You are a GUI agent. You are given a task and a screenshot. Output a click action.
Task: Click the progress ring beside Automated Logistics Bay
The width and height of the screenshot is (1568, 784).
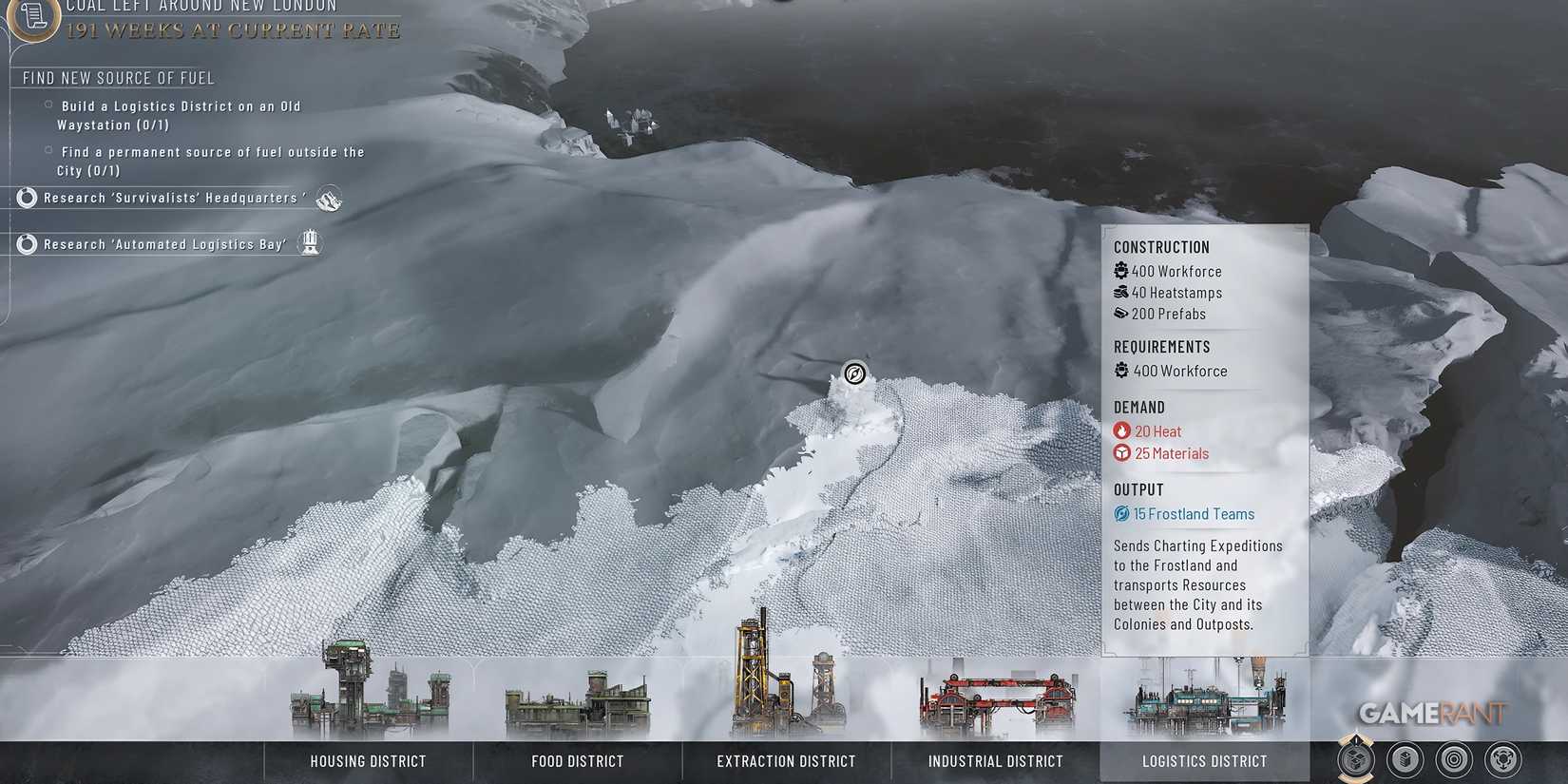pos(27,244)
